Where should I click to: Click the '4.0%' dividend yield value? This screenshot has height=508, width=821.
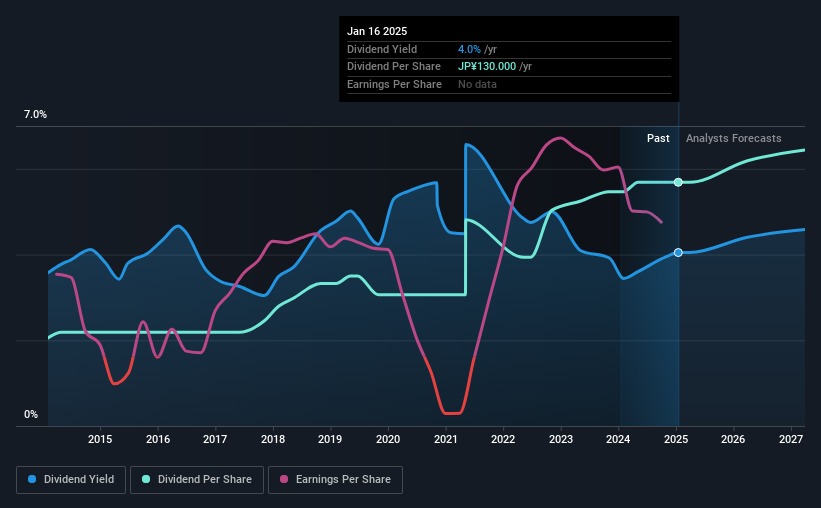[x=469, y=49]
